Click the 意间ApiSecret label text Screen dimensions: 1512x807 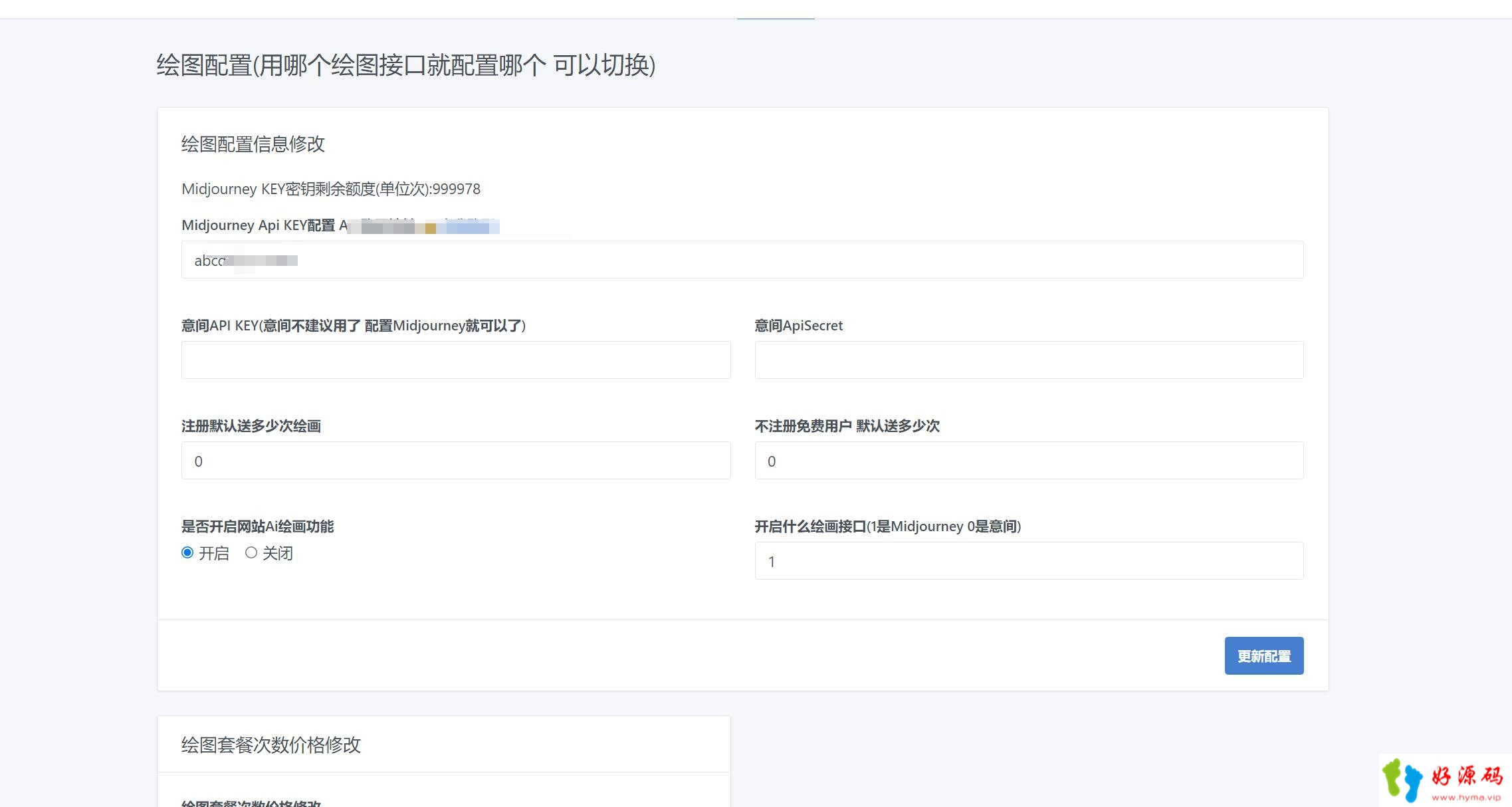tap(799, 326)
